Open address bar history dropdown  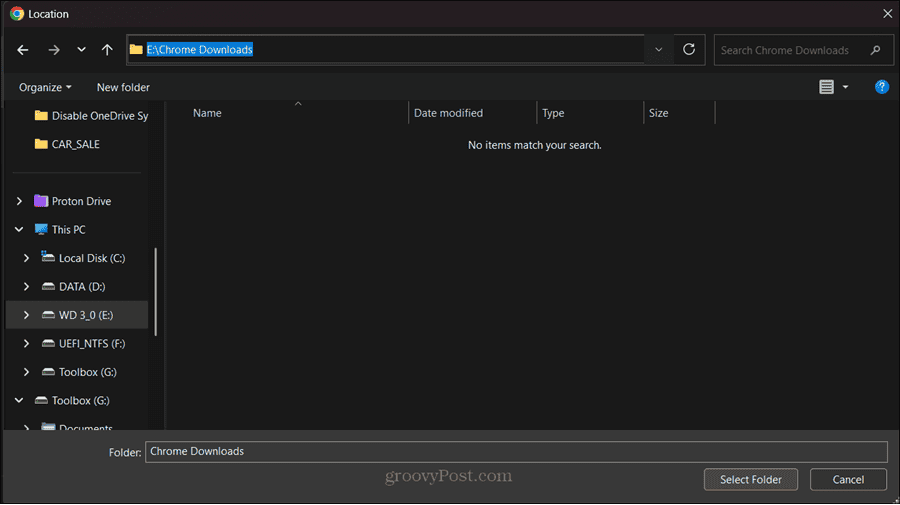pos(659,50)
